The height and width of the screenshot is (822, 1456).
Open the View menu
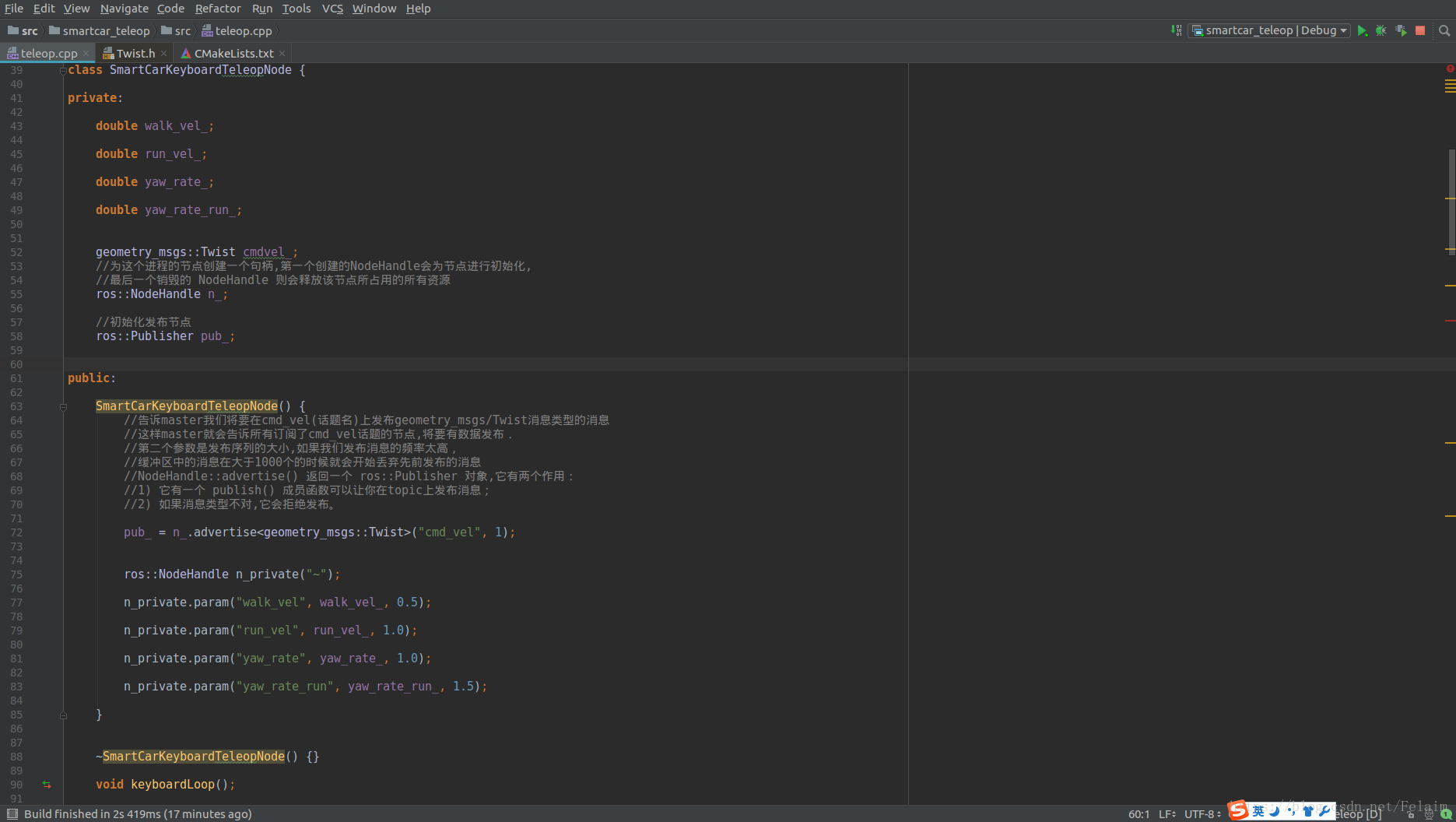(x=76, y=9)
